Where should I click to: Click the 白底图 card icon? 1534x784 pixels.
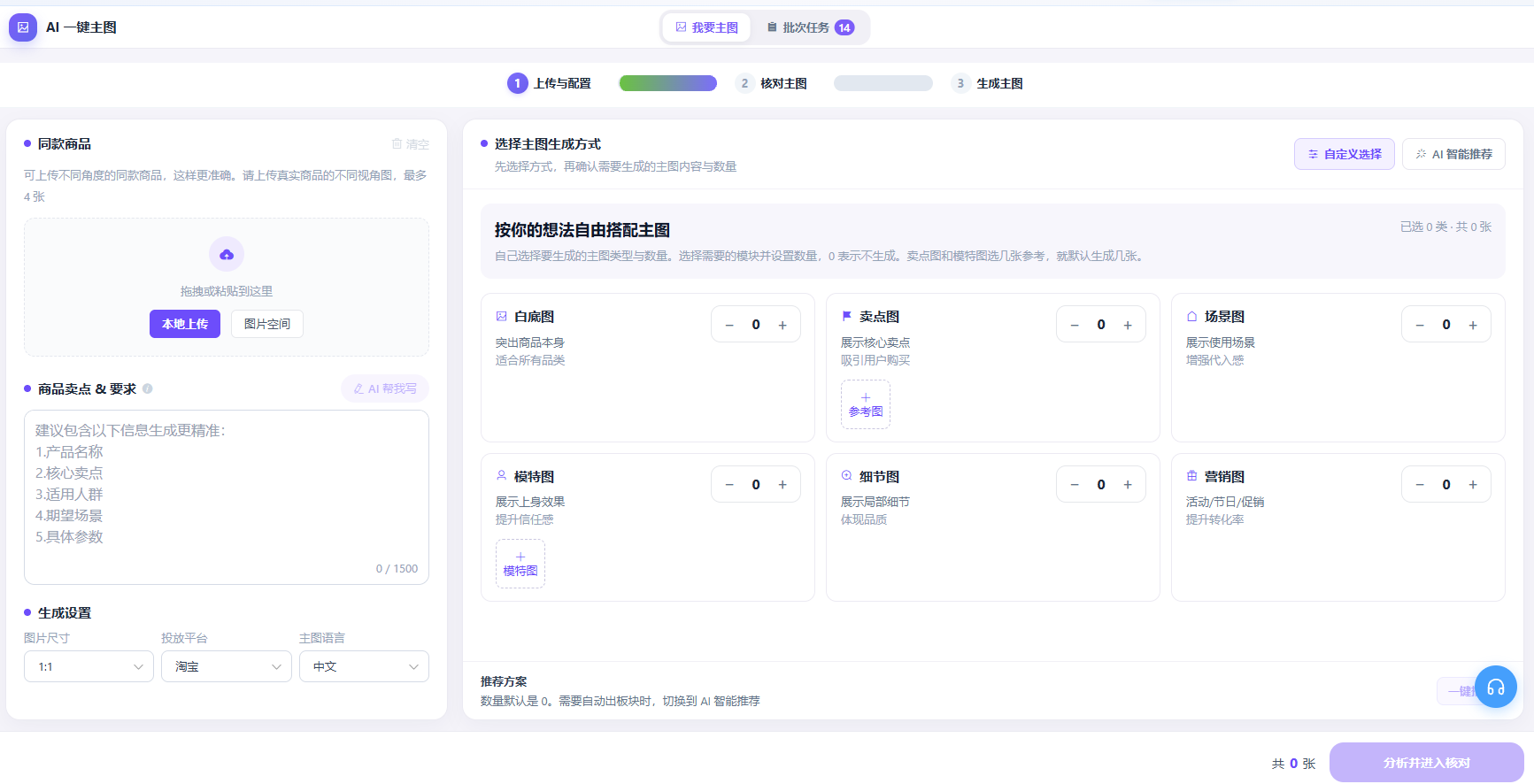[502, 316]
